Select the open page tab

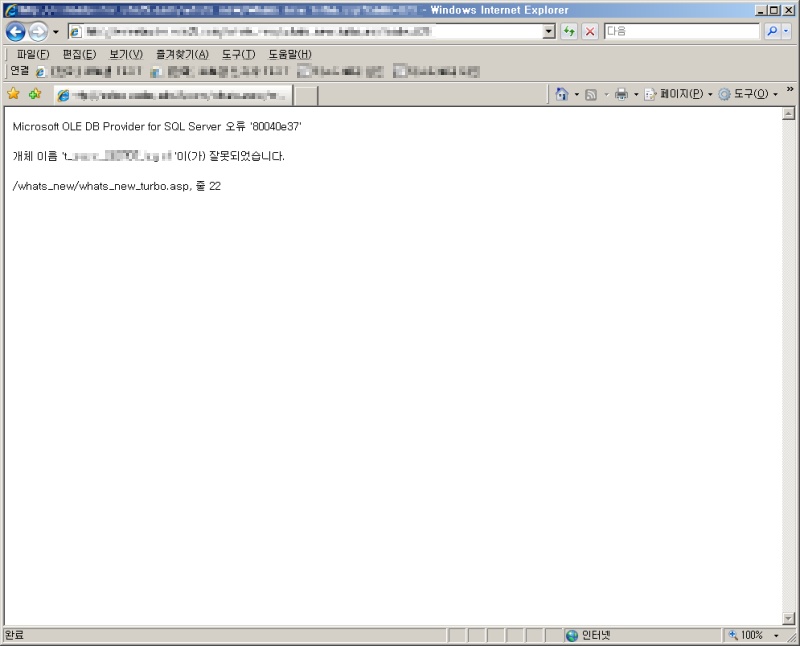pyautogui.click(x=173, y=95)
